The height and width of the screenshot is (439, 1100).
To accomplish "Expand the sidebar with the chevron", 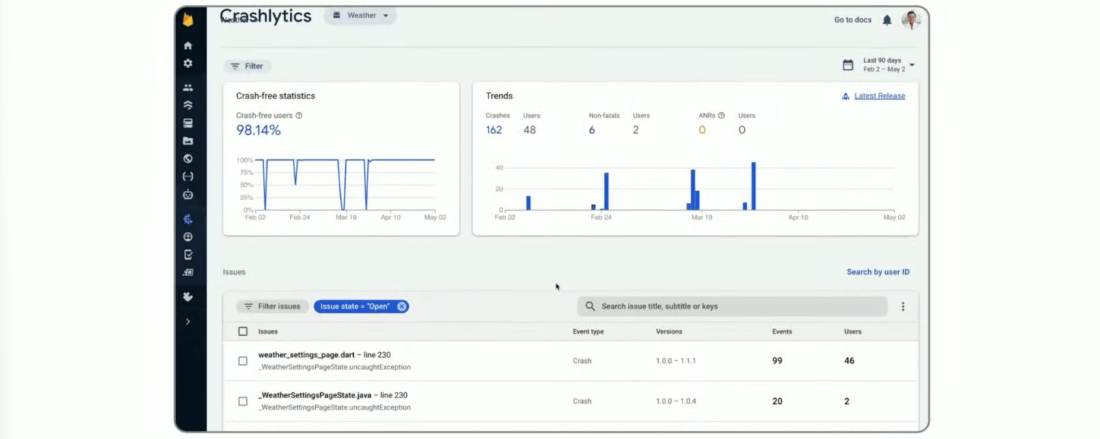I will (187, 321).
